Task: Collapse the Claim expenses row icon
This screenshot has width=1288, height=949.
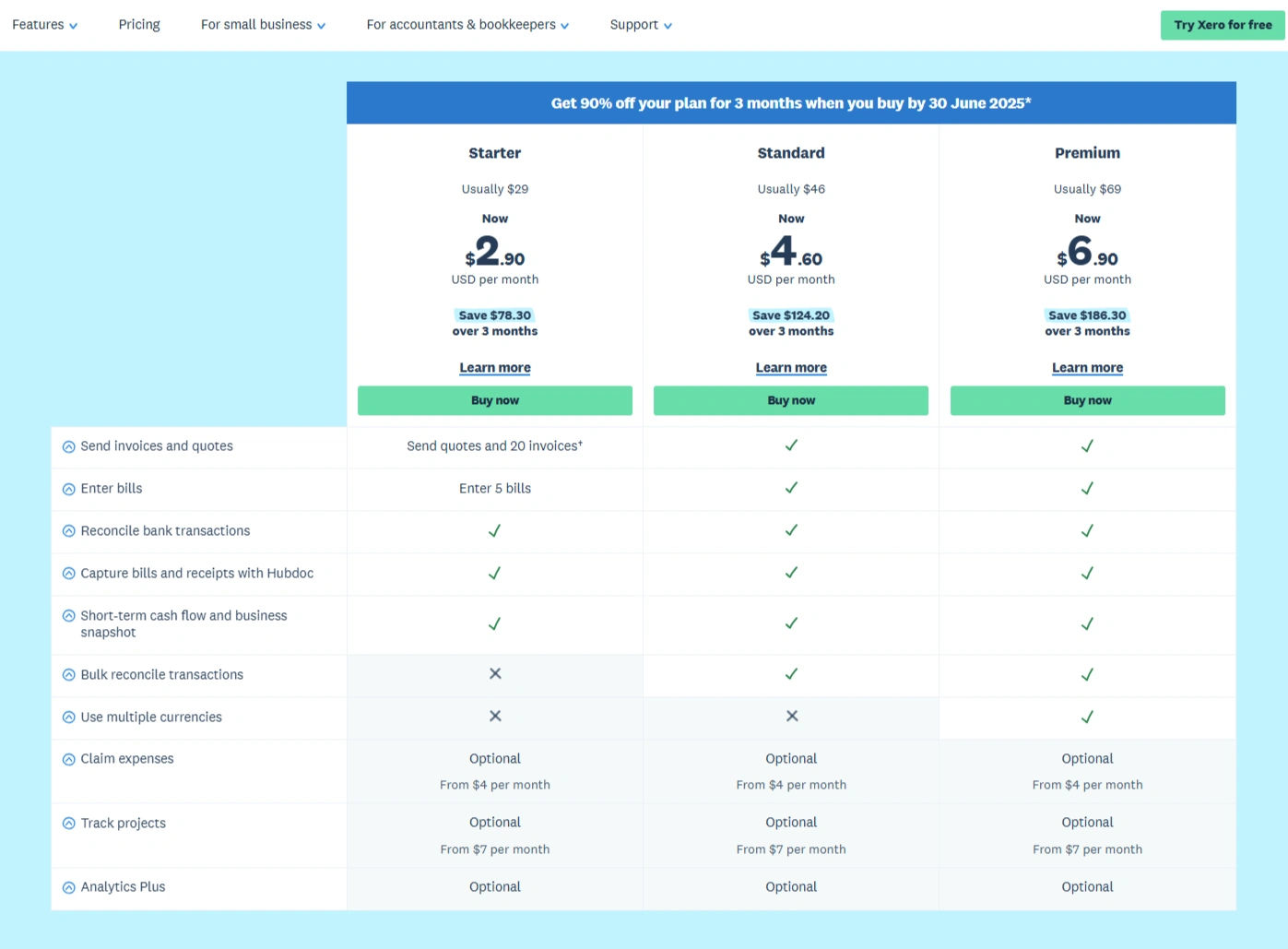Action: 68,760
